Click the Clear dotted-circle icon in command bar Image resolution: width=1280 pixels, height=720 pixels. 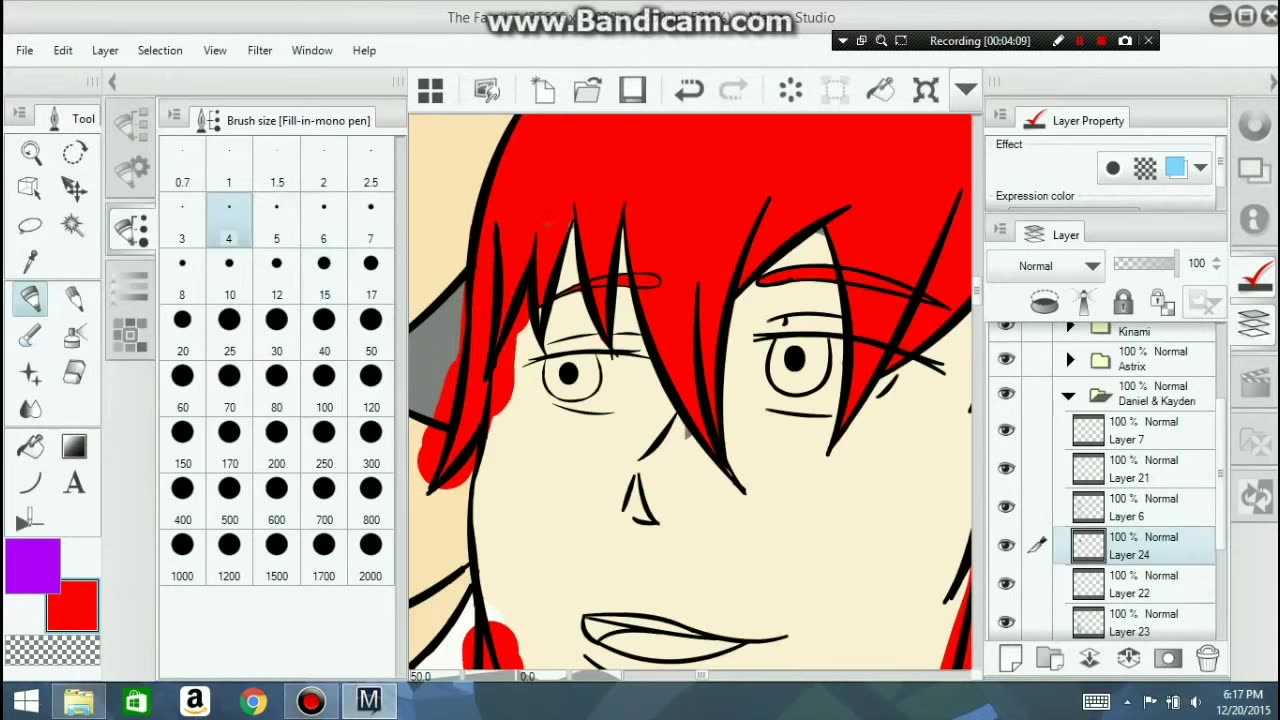coord(791,91)
